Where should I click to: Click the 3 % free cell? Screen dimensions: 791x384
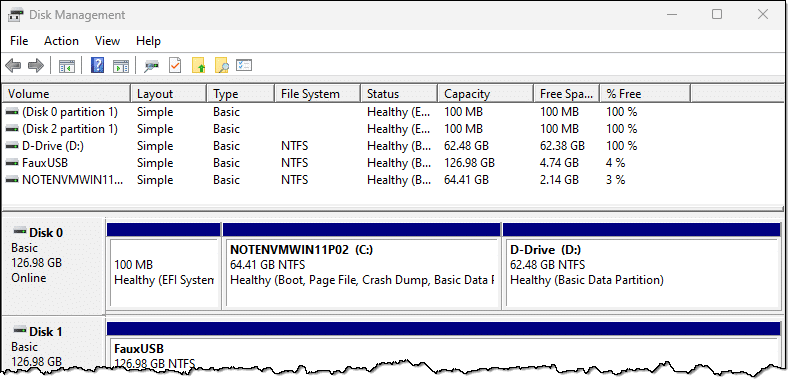615,180
